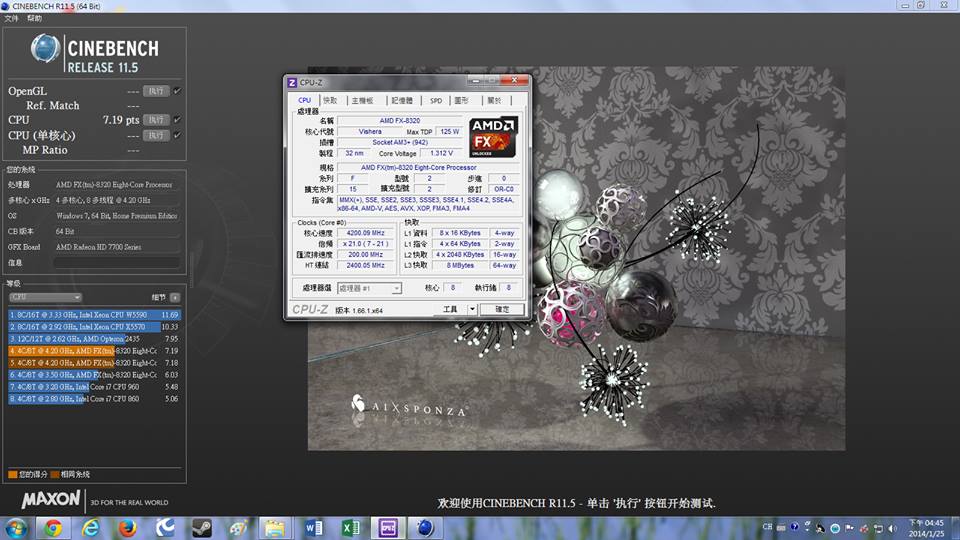Switch to Cinebench via taskbar icon

click(425, 528)
